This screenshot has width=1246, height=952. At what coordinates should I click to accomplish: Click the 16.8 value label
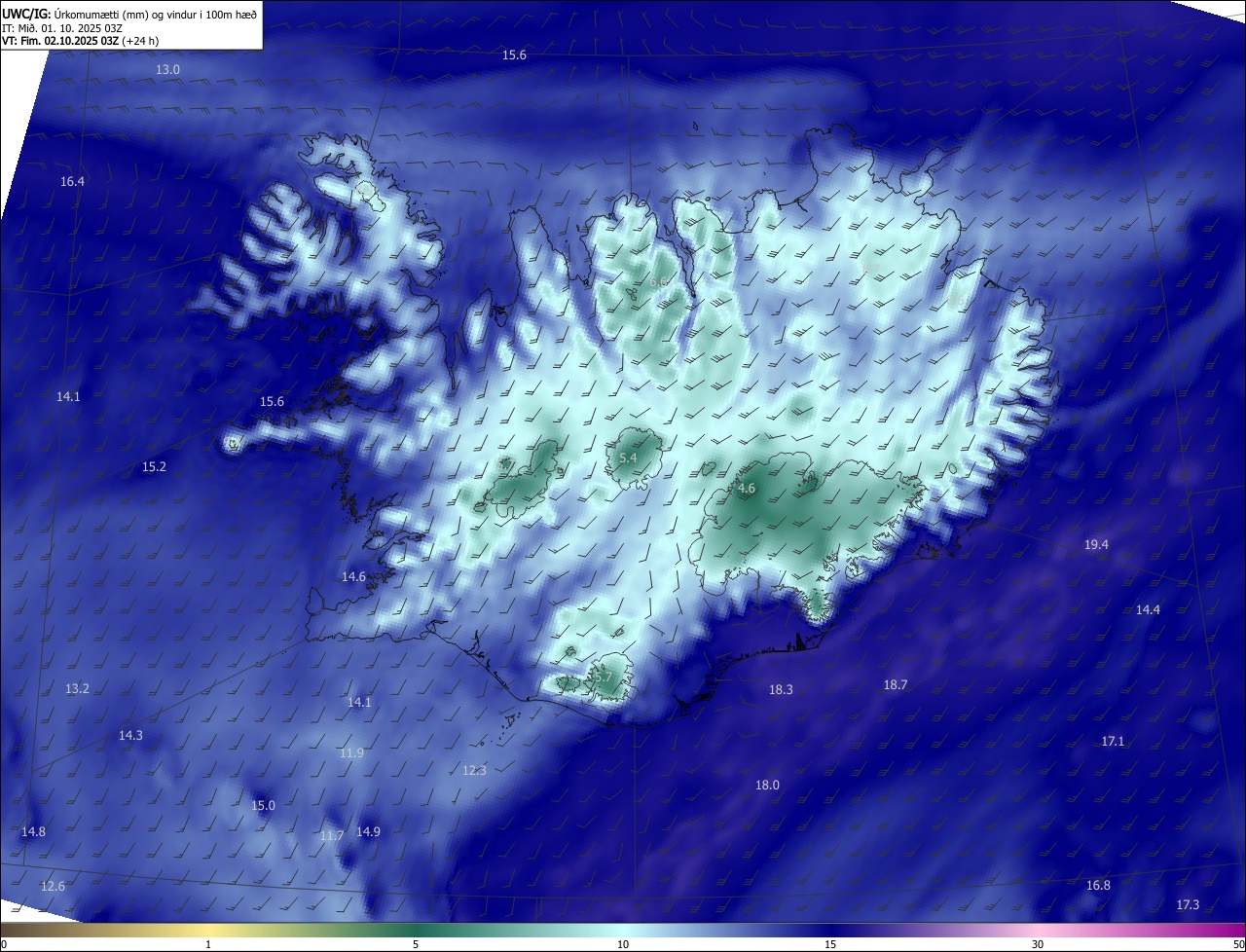click(1098, 886)
